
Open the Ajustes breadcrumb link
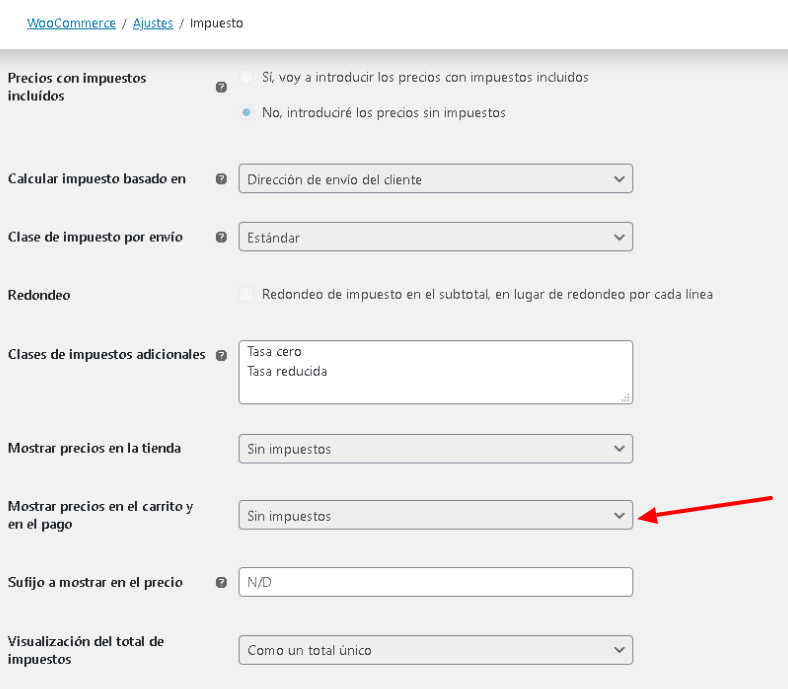pyautogui.click(x=153, y=23)
